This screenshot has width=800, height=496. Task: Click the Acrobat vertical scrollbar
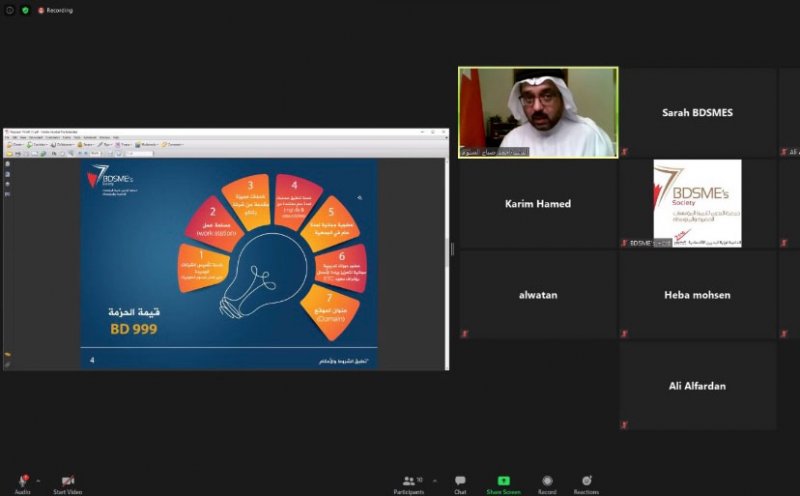(446, 263)
